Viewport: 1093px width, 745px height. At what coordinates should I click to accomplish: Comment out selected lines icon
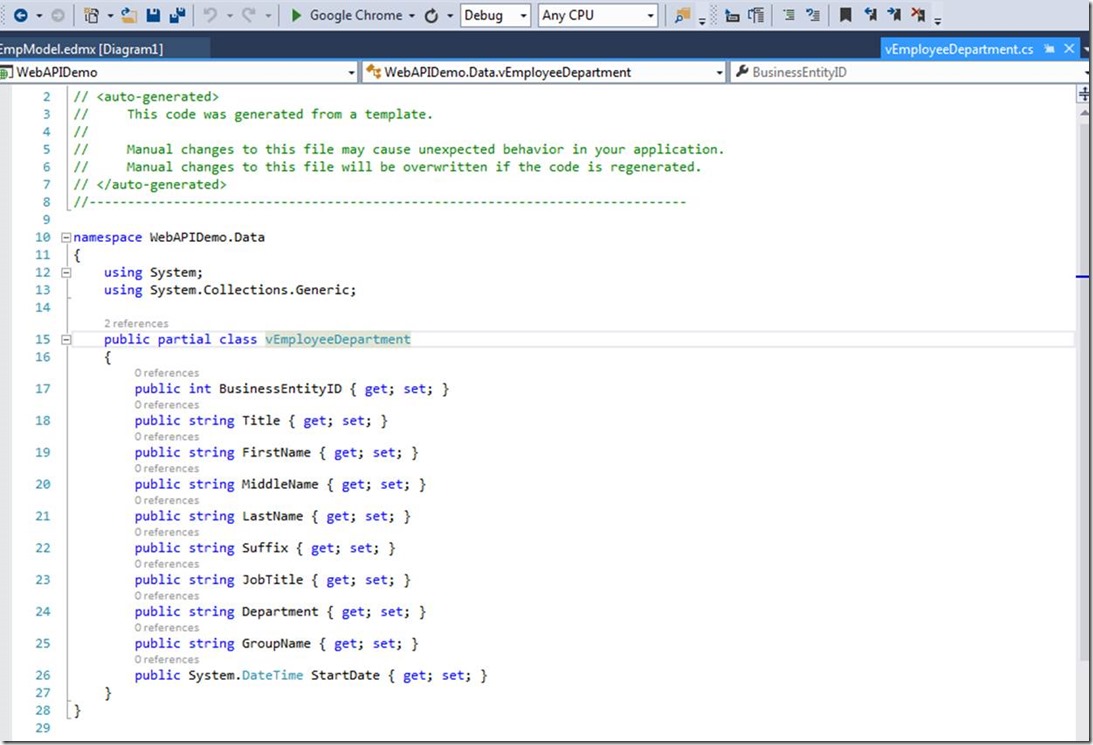(788, 15)
